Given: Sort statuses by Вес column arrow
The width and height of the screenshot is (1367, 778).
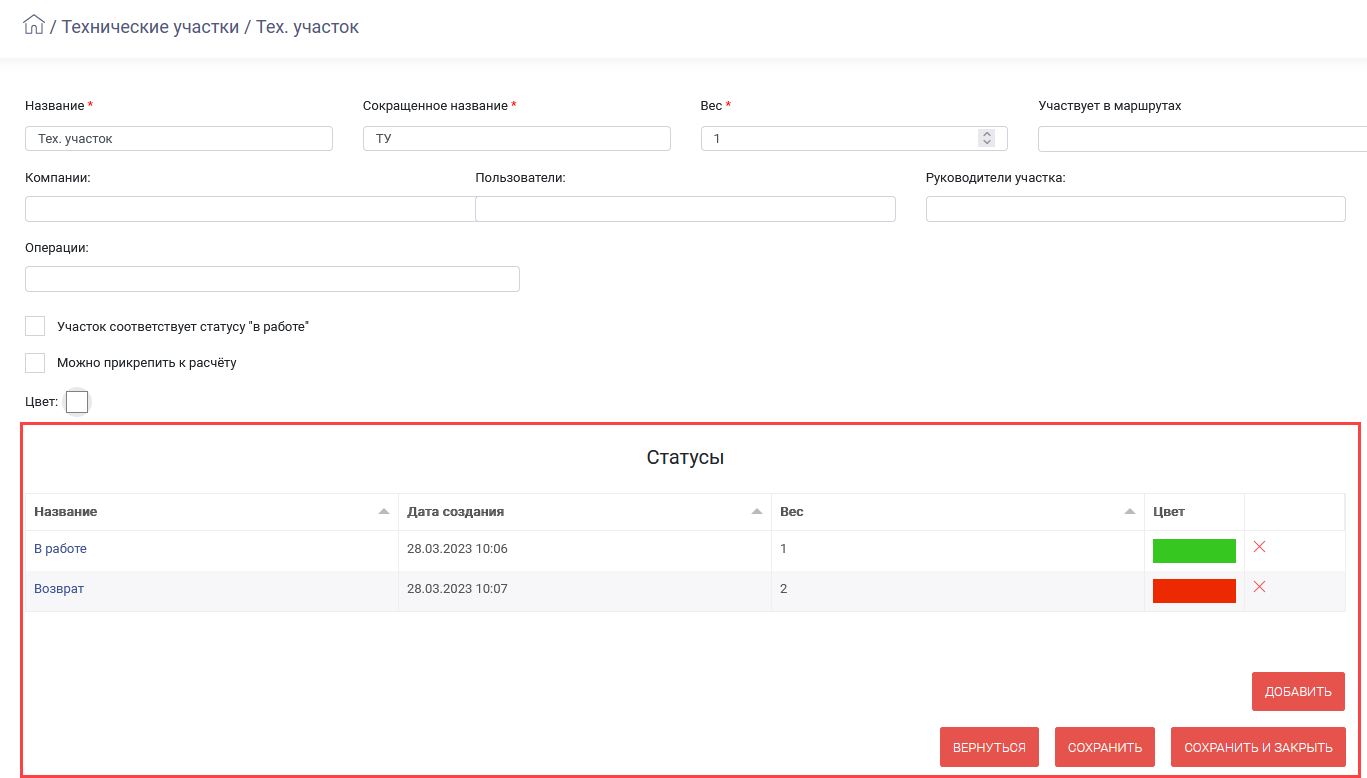Looking at the screenshot, I should [1130, 511].
